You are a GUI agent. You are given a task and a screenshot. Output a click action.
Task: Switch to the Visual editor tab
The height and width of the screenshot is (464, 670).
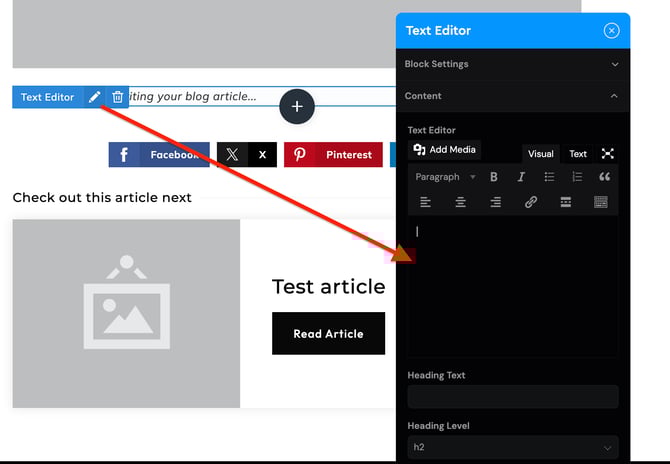pos(541,154)
